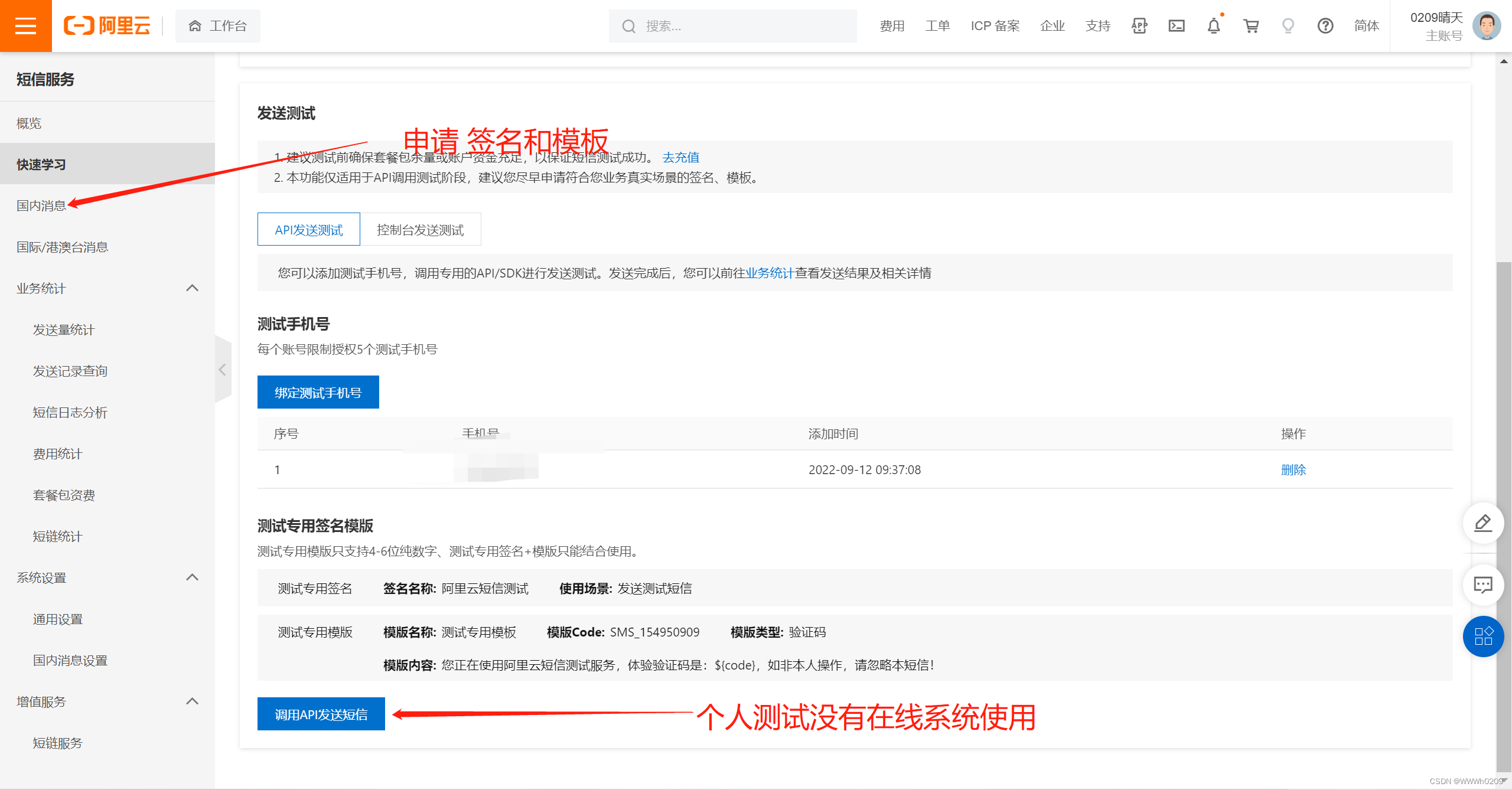Open the ICP 备案 menu
Image resolution: width=1512 pixels, height=790 pixels.
pyautogui.click(x=995, y=26)
